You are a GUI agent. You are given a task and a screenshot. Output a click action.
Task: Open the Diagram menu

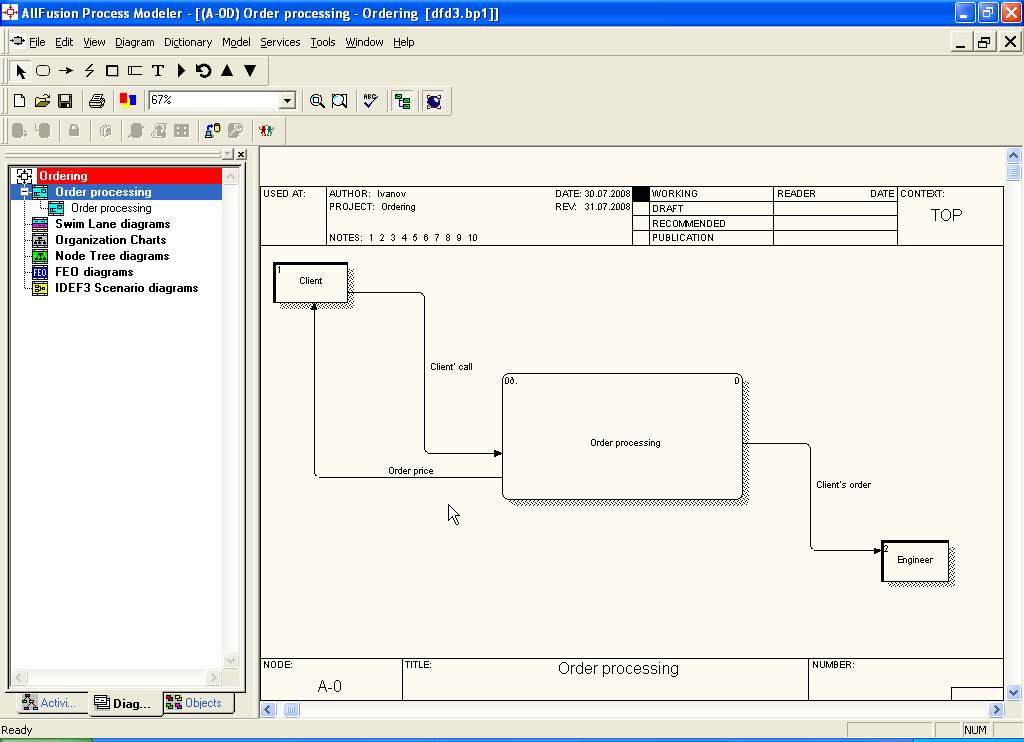pos(135,42)
